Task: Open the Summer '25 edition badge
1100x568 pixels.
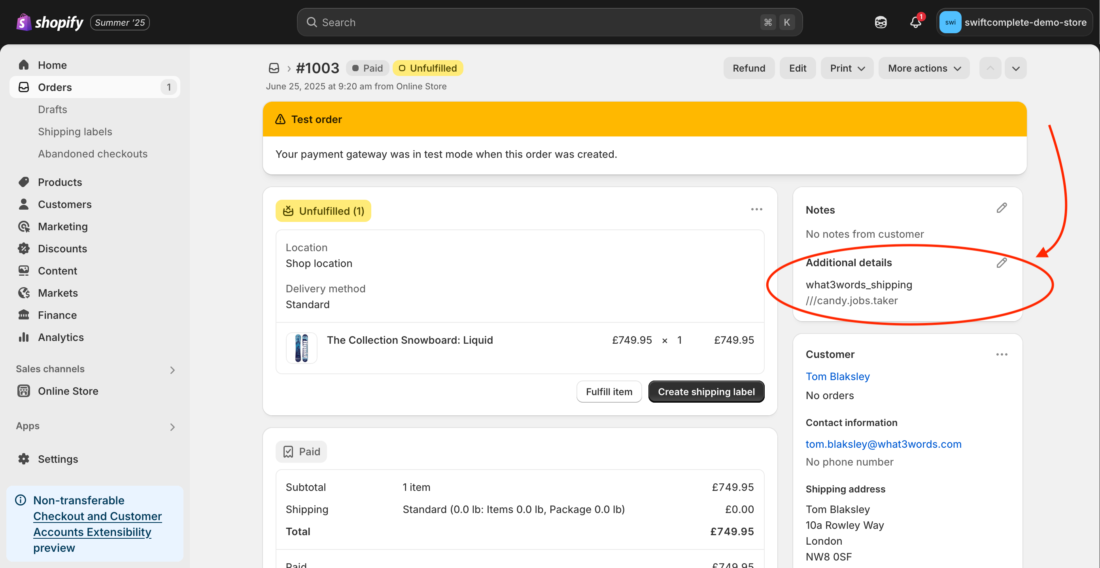Action: pos(120,22)
